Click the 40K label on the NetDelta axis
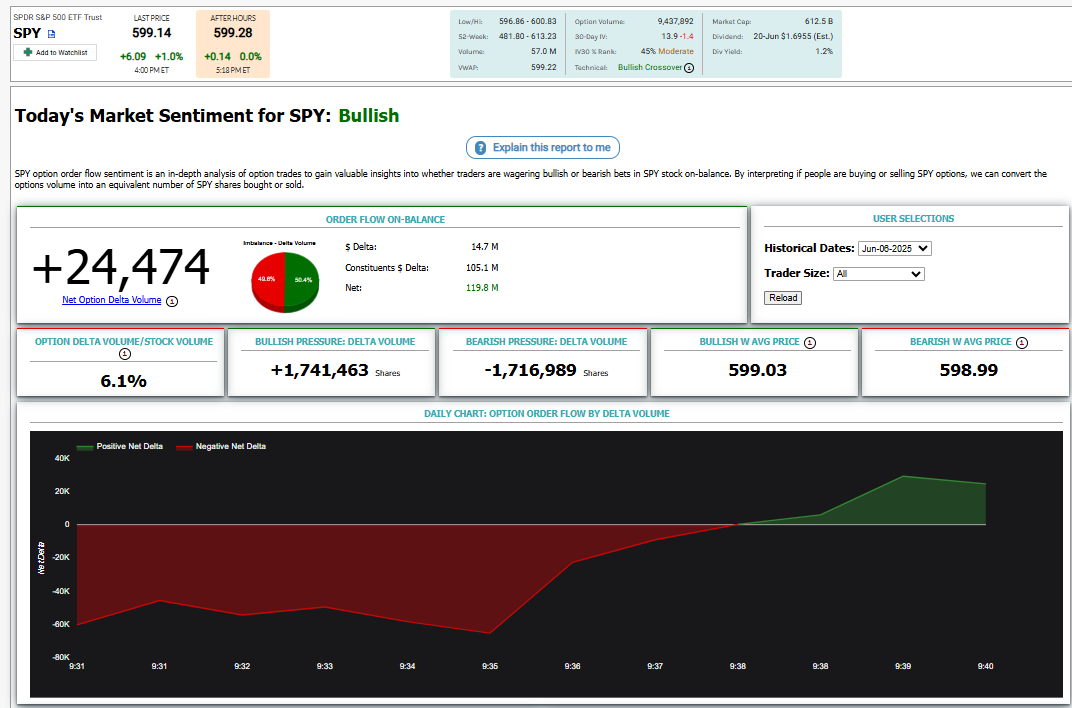1072x708 pixels. [x=62, y=459]
